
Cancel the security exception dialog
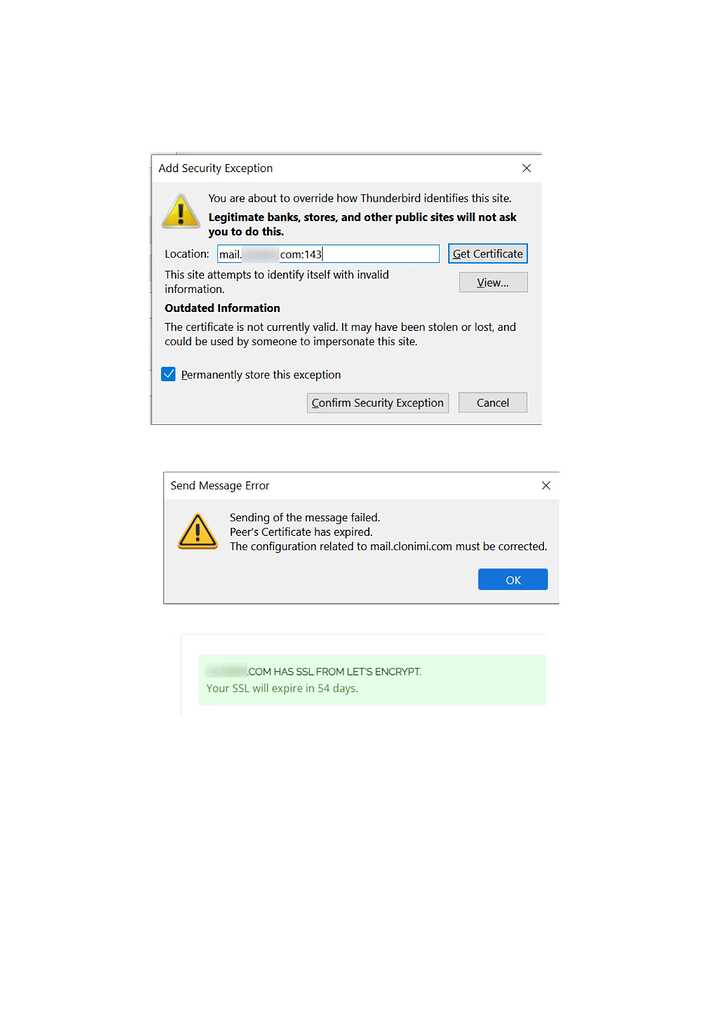point(492,403)
